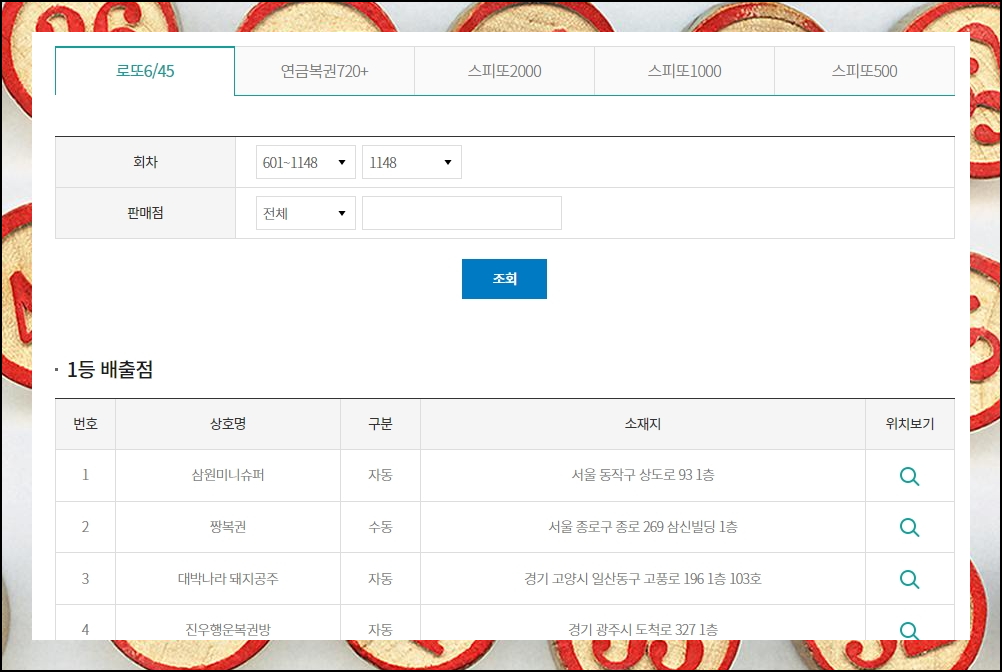Click the 소재지 column header
This screenshot has width=1002, height=672.
tap(643, 424)
